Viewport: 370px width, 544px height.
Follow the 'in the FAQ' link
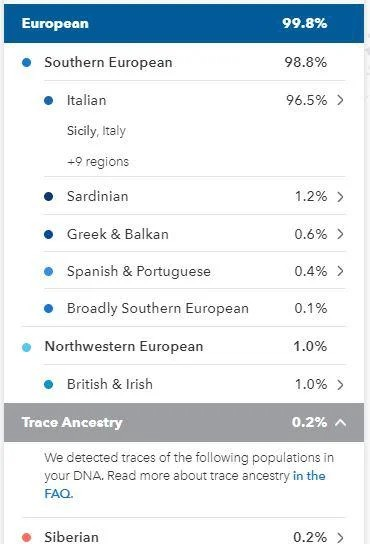pyautogui.click(x=185, y=484)
